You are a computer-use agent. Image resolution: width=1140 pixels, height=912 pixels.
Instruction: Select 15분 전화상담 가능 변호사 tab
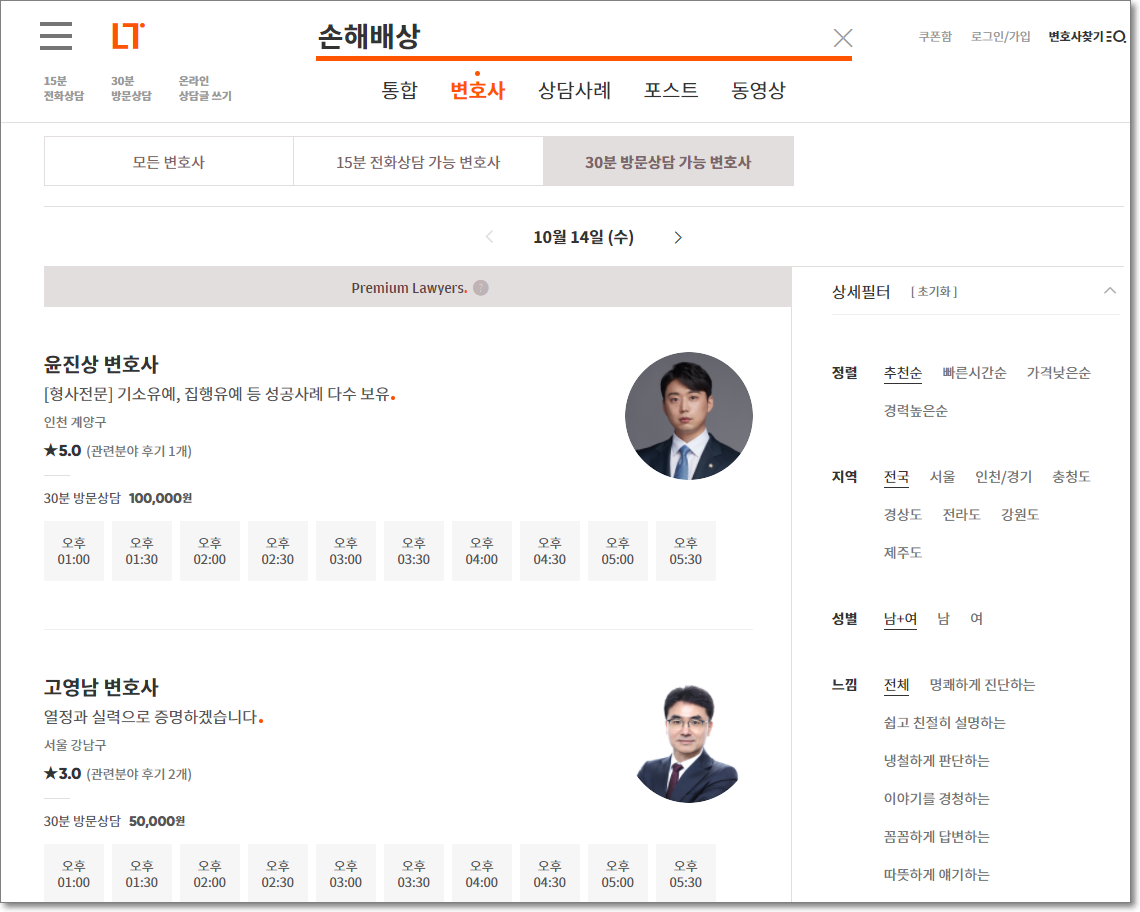tap(418, 161)
